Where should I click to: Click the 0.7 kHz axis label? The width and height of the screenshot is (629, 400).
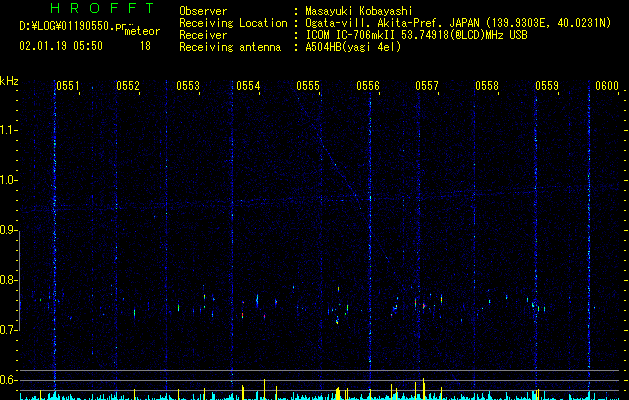[7, 330]
